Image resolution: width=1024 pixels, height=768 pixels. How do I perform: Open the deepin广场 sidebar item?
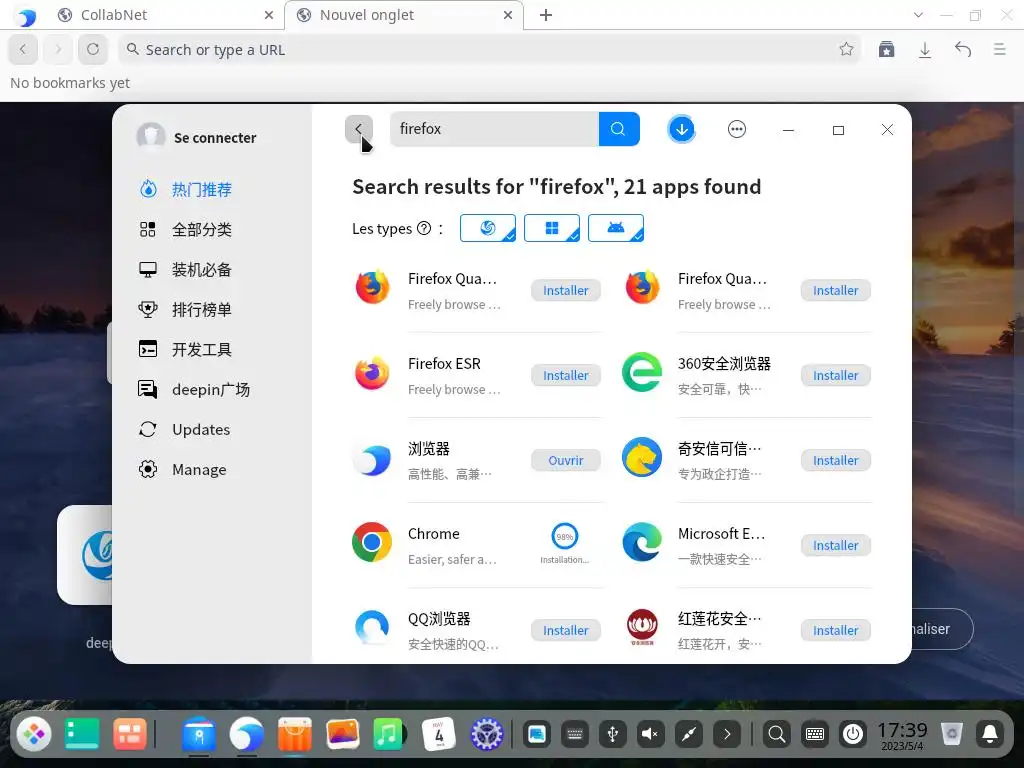pos(212,390)
